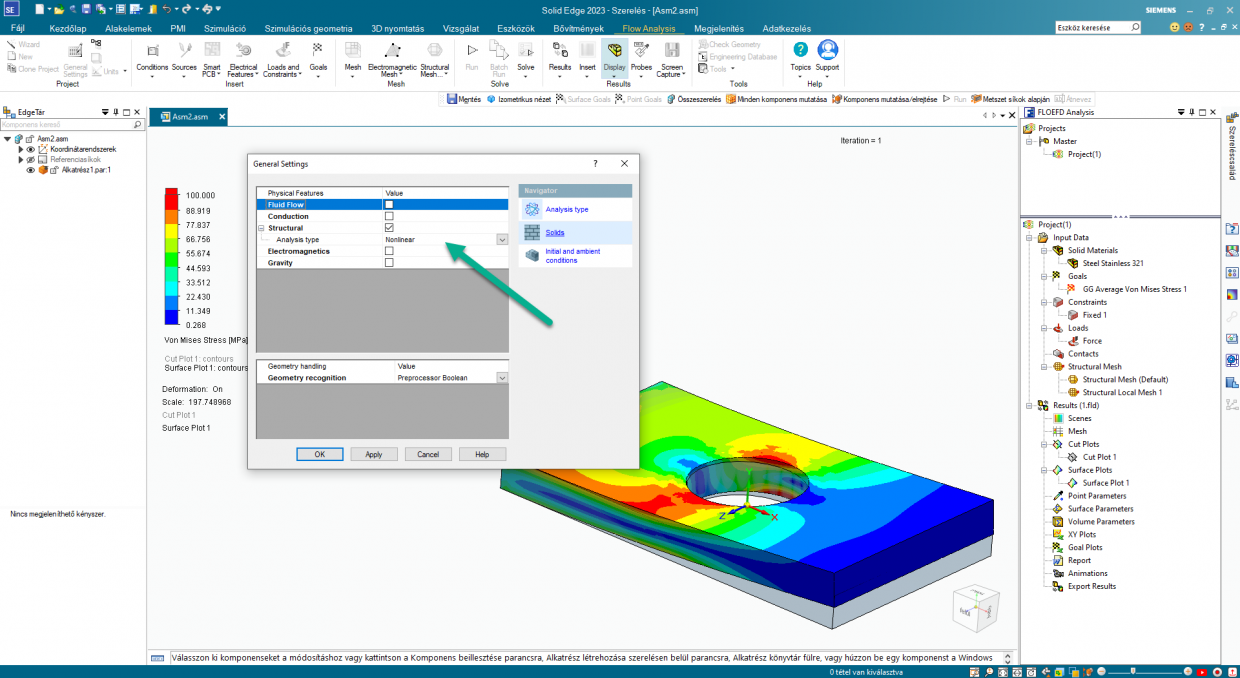Uncheck the Structural checkbox
The height and width of the screenshot is (678, 1240).
coord(389,228)
